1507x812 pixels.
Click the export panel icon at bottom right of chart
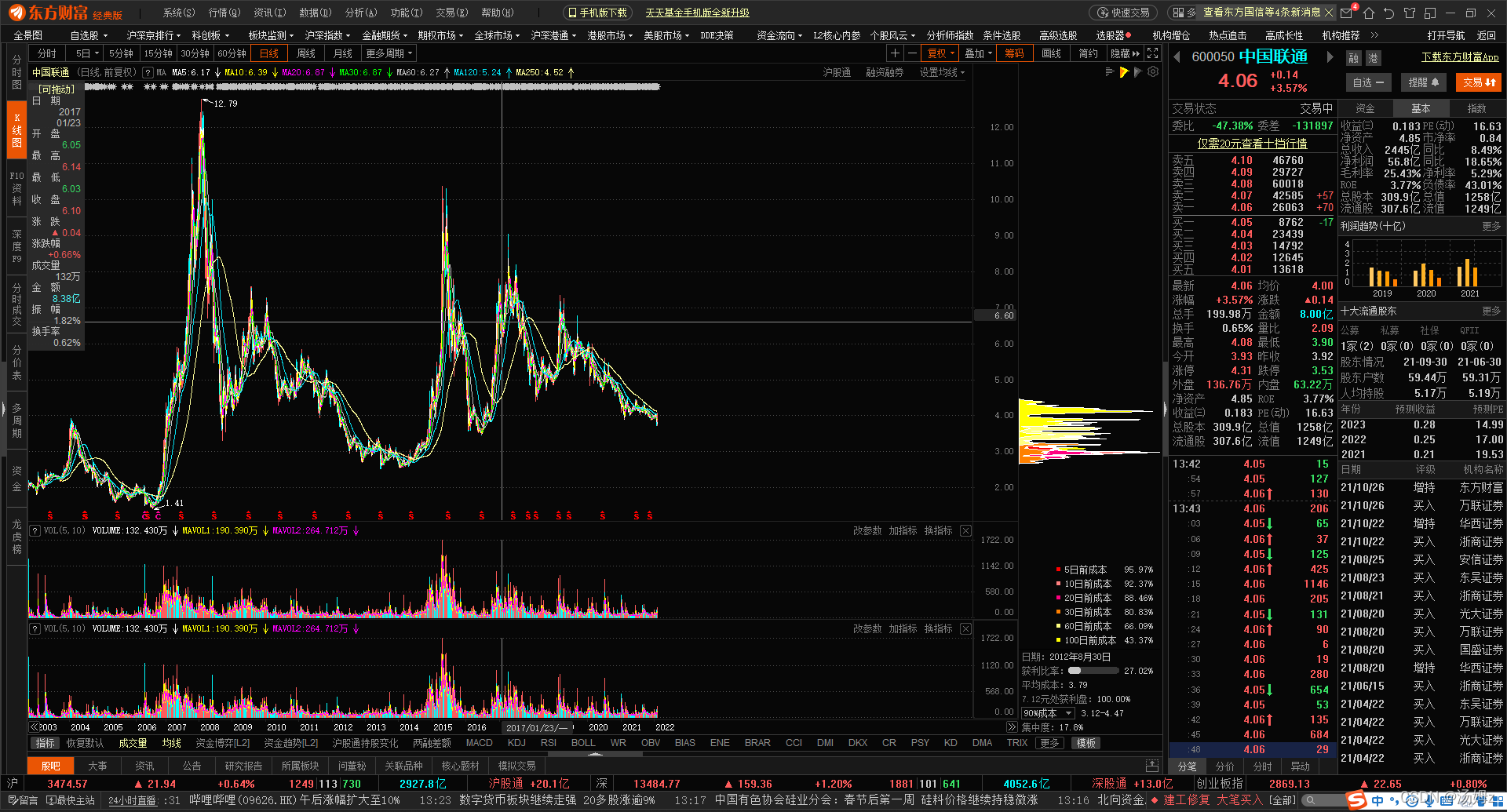pos(1152,766)
